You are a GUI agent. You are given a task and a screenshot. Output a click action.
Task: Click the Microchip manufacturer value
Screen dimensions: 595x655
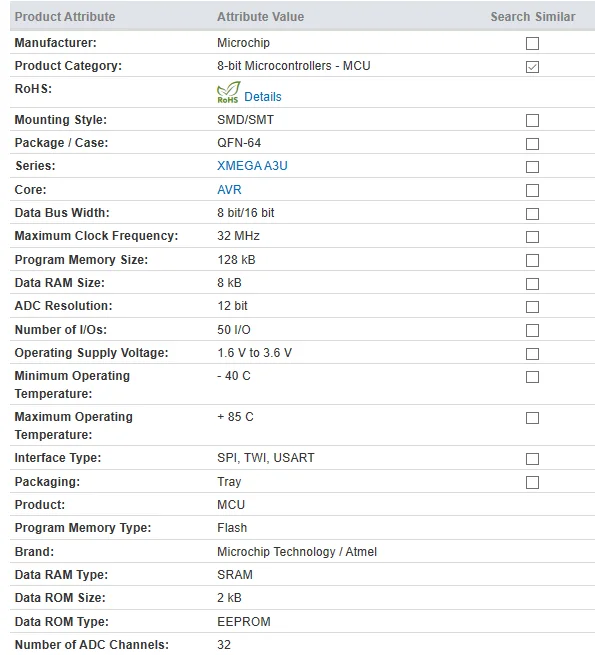pos(243,43)
